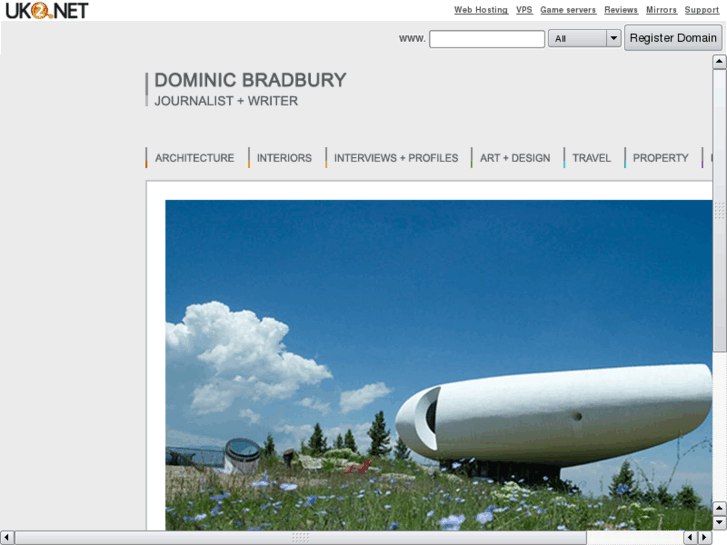
Task: Click vertical scrollbar down arrow at bottom
Action: click(x=719, y=523)
